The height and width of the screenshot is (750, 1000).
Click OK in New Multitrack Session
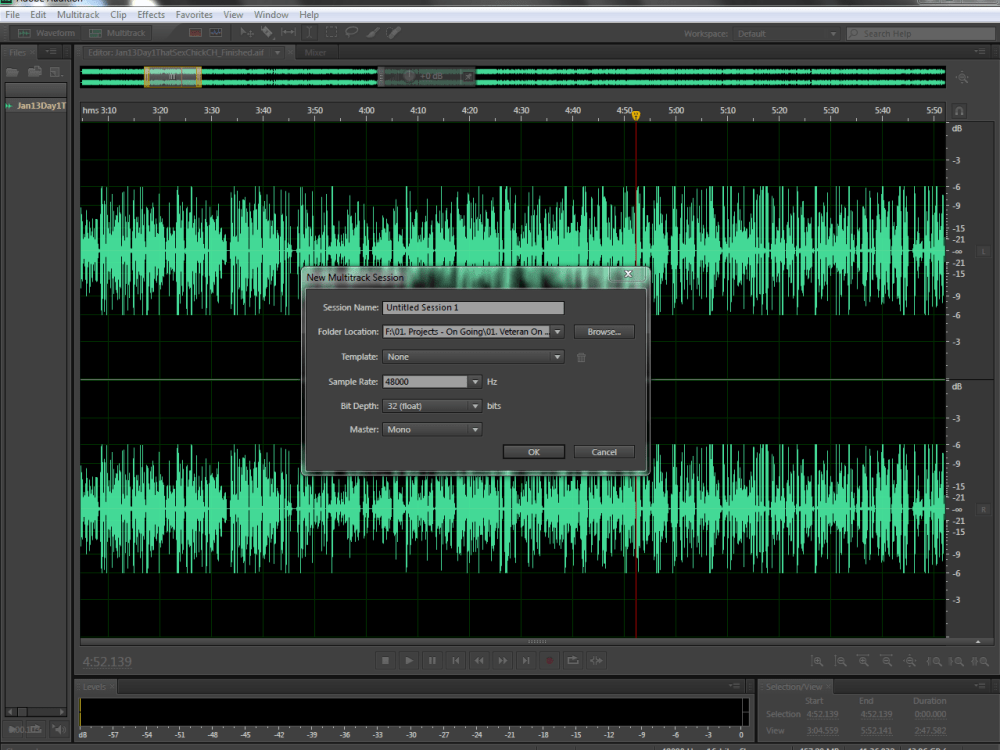pos(534,452)
